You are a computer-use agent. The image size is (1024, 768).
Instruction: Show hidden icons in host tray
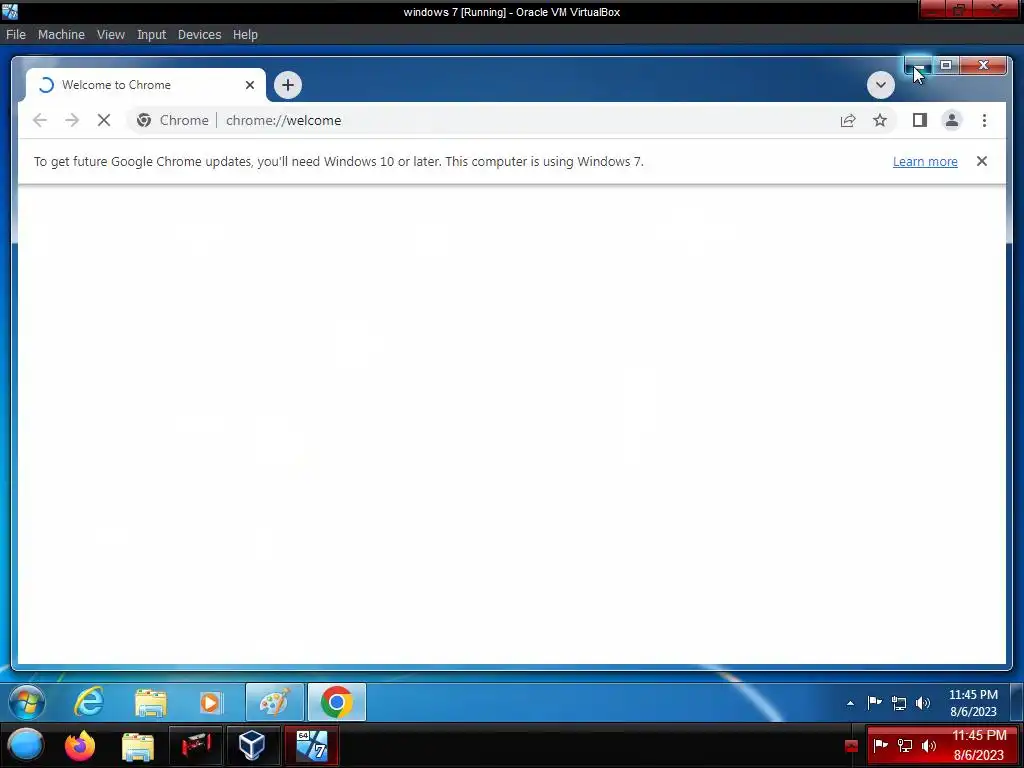coord(850,745)
